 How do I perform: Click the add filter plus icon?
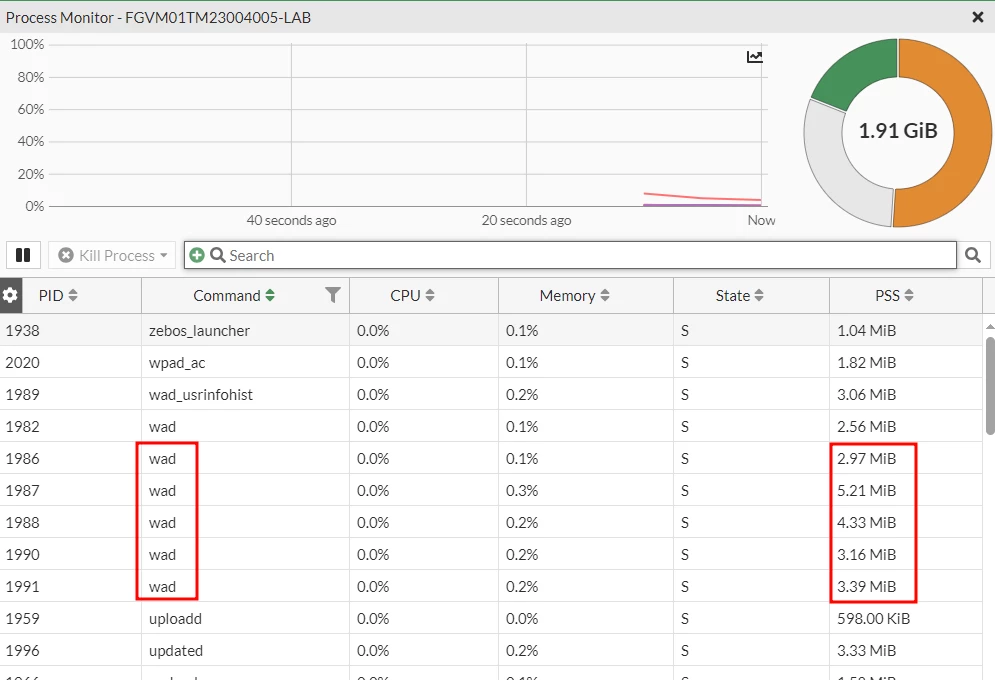pos(197,255)
